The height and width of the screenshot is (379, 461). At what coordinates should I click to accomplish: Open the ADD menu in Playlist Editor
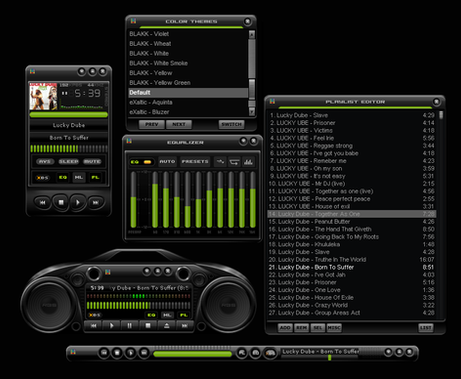(x=285, y=328)
